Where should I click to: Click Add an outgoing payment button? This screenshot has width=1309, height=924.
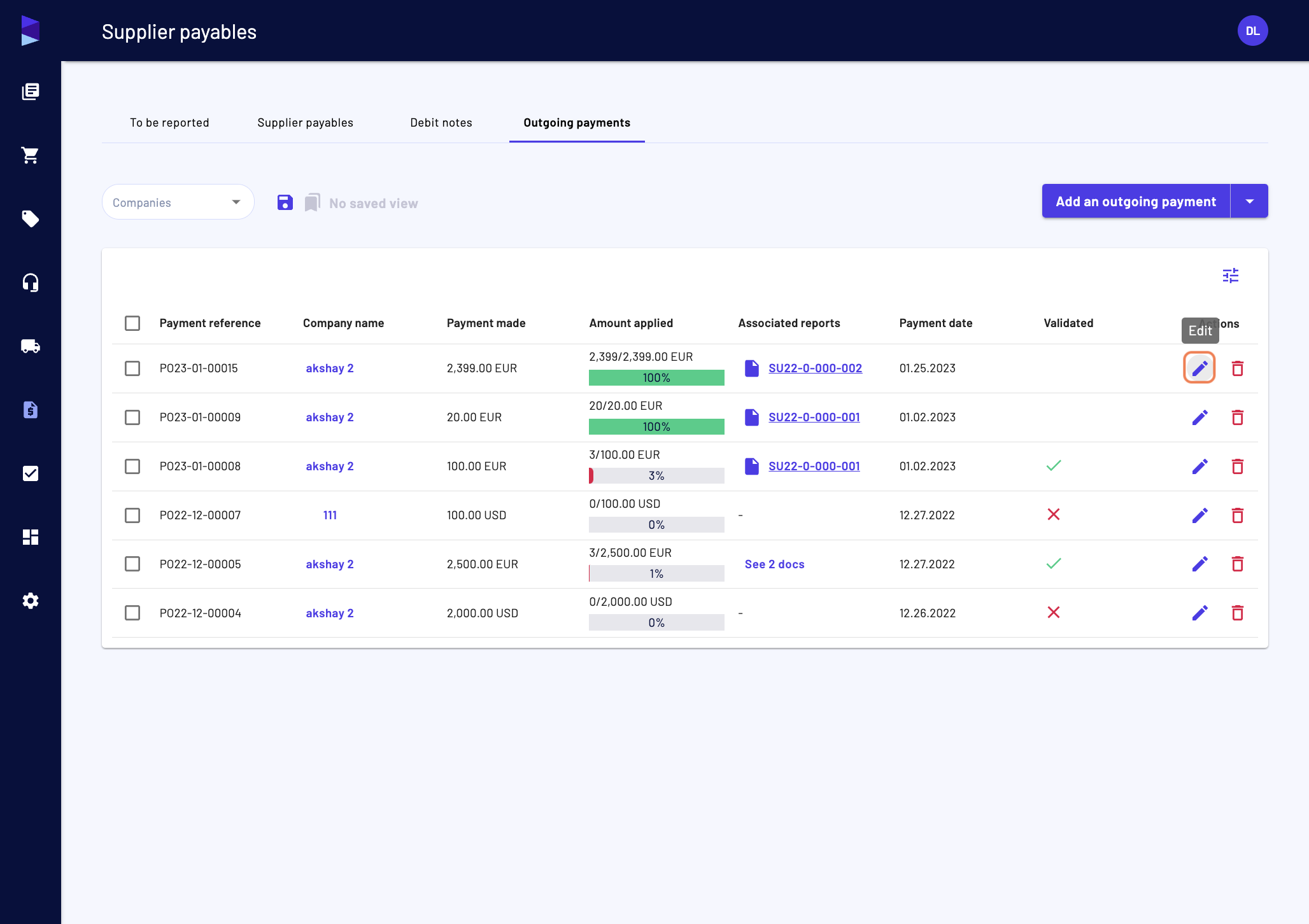click(1136, 201)
